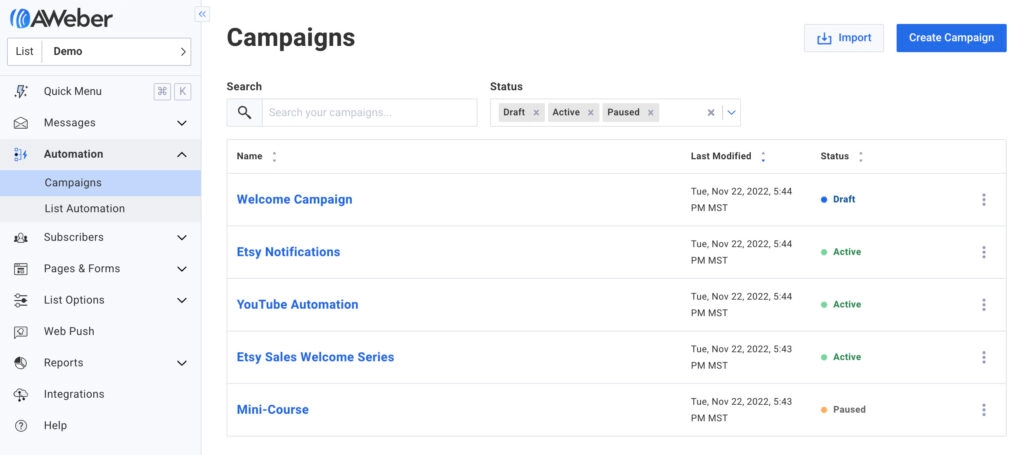Open the YouTube Automation campaign link
The image size is (1024, 455).
(x=297, y=305)
